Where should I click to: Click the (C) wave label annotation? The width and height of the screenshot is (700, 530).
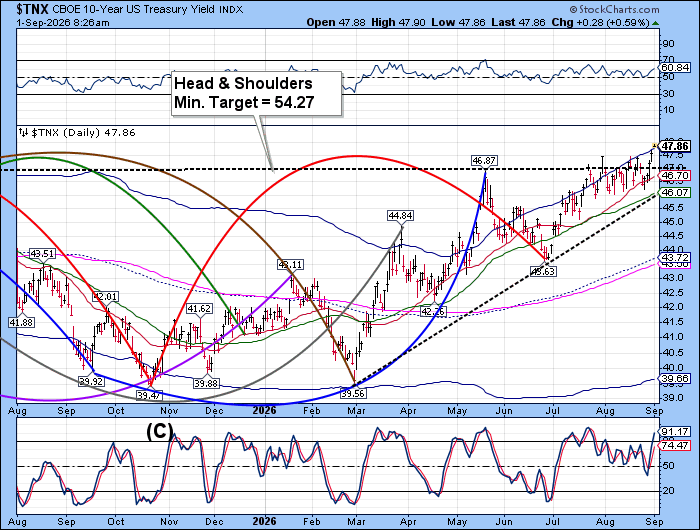(159, 431)
